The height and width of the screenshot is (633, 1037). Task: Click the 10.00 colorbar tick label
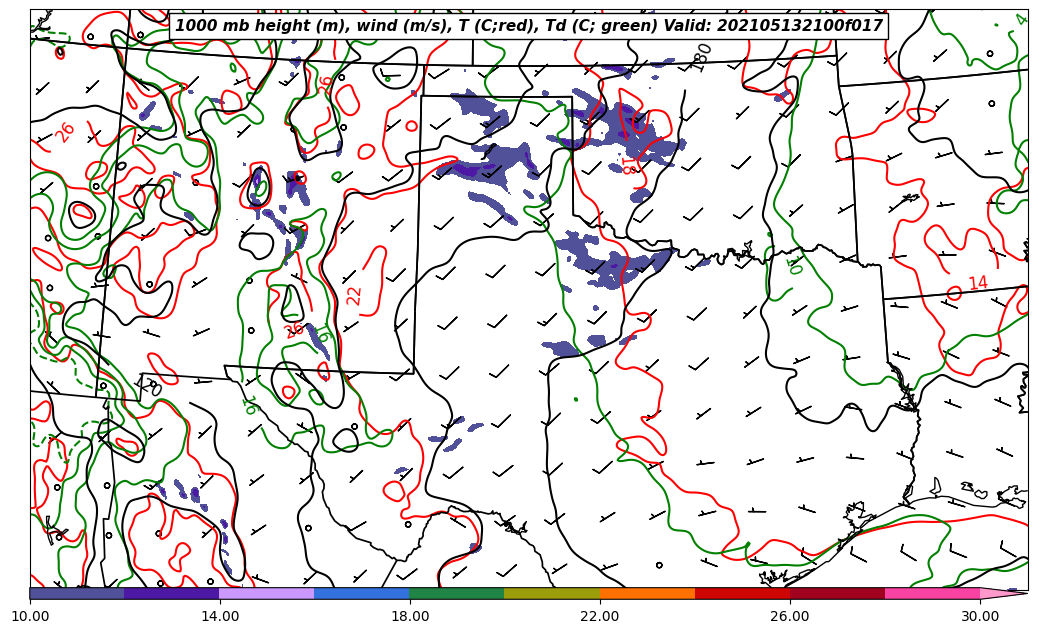[x=30, y=616]
